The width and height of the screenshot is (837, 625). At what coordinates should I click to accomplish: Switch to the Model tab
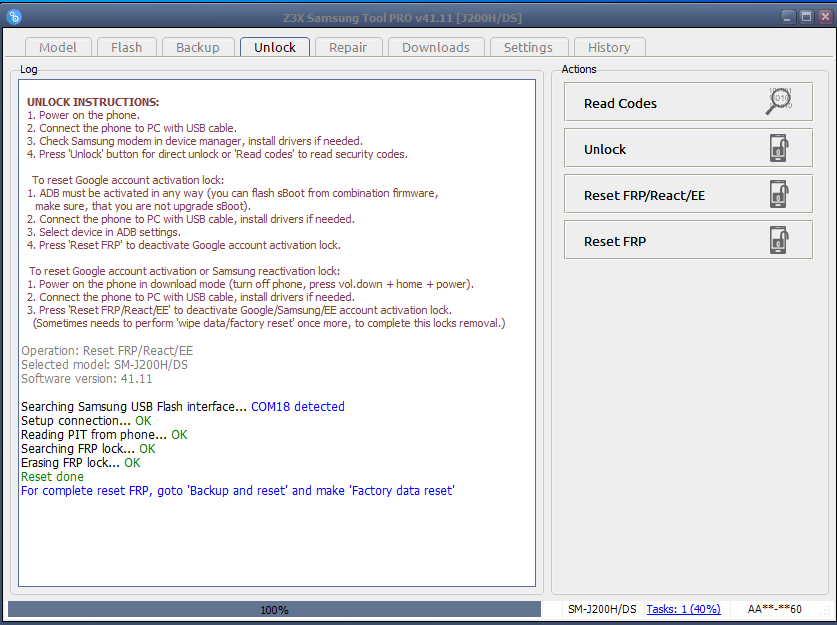click(x=58, y=48)
